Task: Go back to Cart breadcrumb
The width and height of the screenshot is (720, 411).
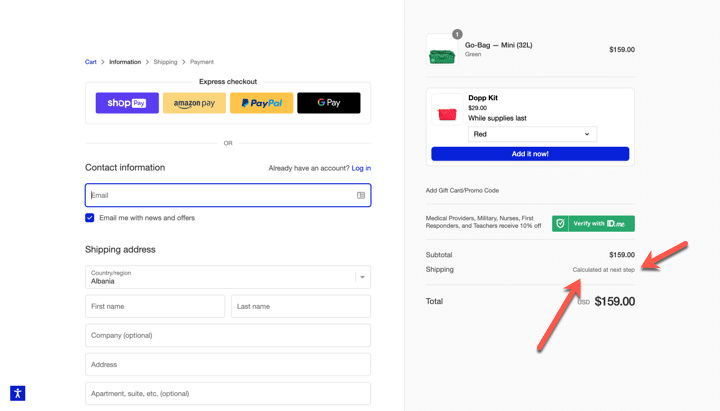Action: coord(90,62)
